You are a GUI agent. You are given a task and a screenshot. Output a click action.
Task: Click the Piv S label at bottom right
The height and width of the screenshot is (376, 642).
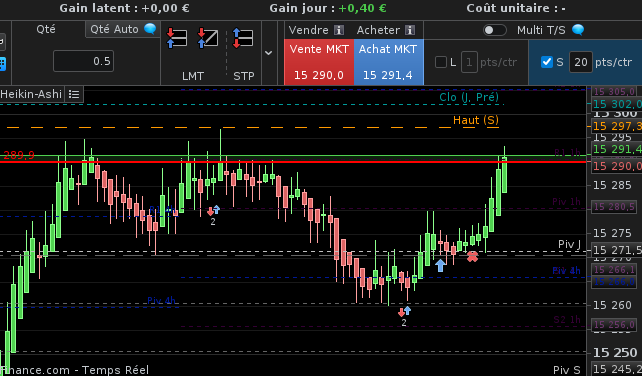click(x=567, y=370)
